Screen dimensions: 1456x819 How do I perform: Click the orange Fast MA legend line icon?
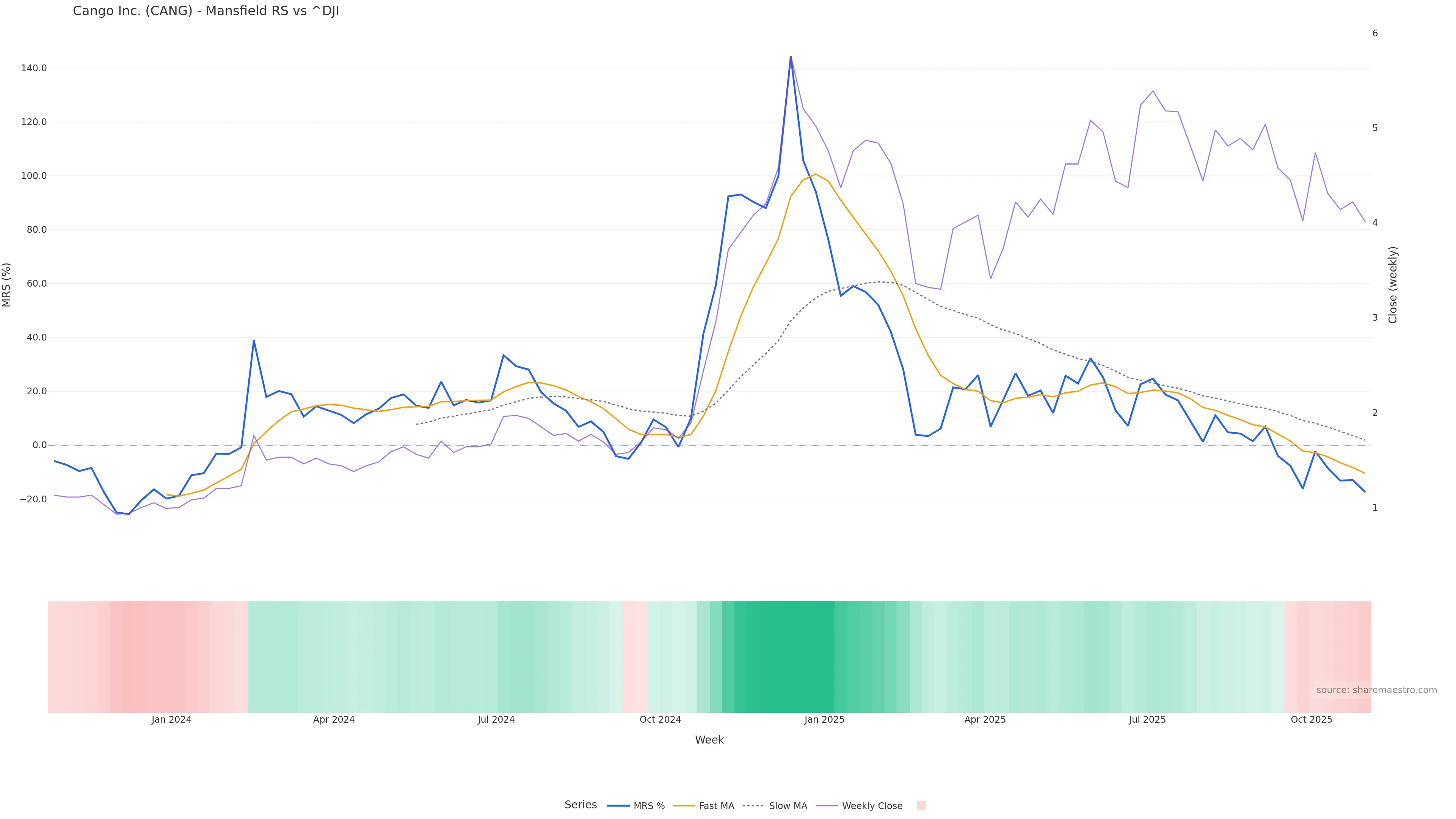coord(684,806)
